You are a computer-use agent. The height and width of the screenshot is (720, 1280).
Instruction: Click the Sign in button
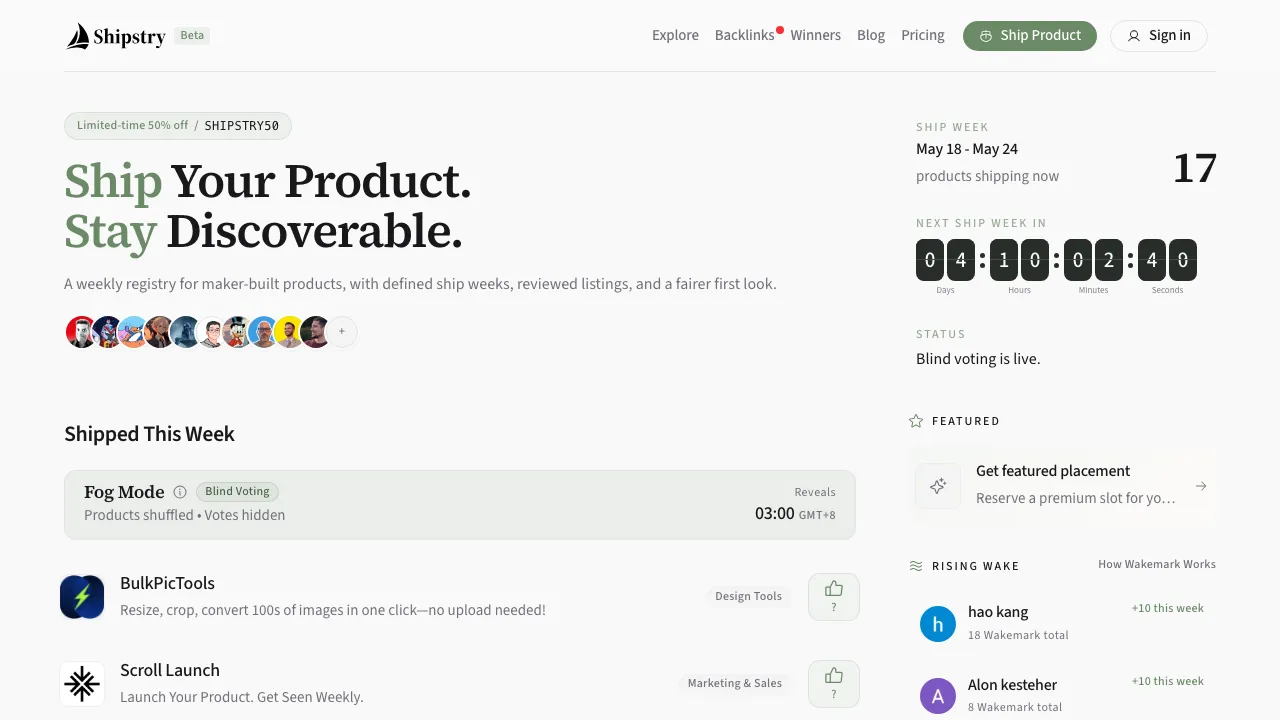point(1158,36)
